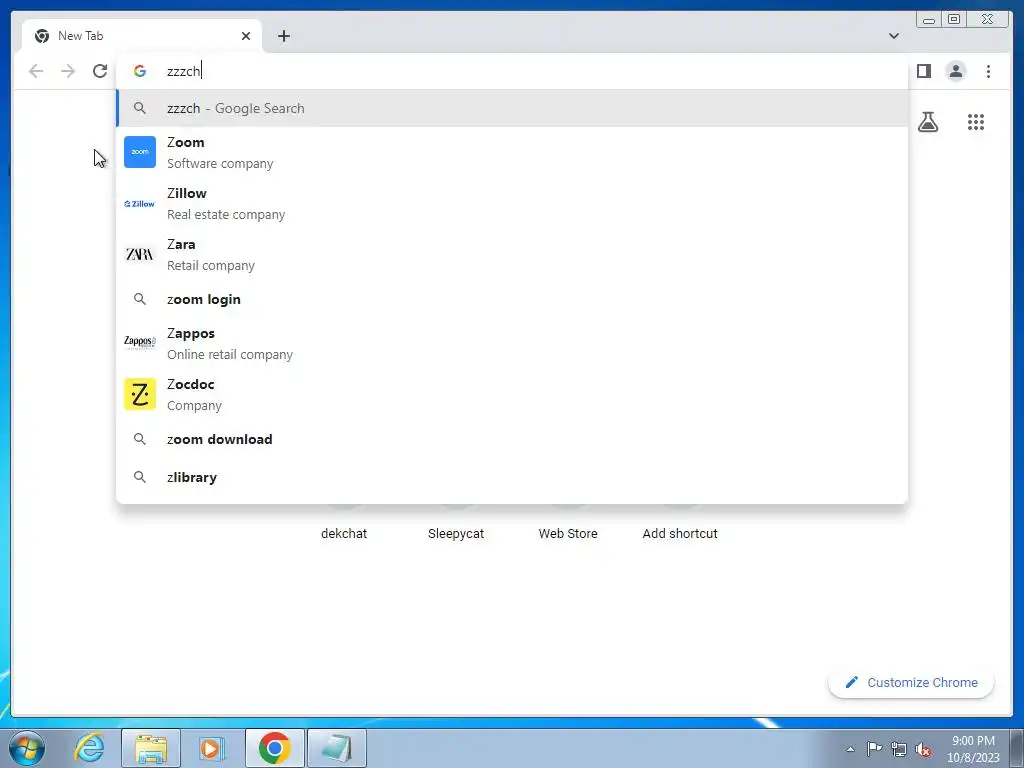Click the Zocdoc yellow logo thumbnail
This screenshot has height=768, width=1024.
(x=140, y=394)
